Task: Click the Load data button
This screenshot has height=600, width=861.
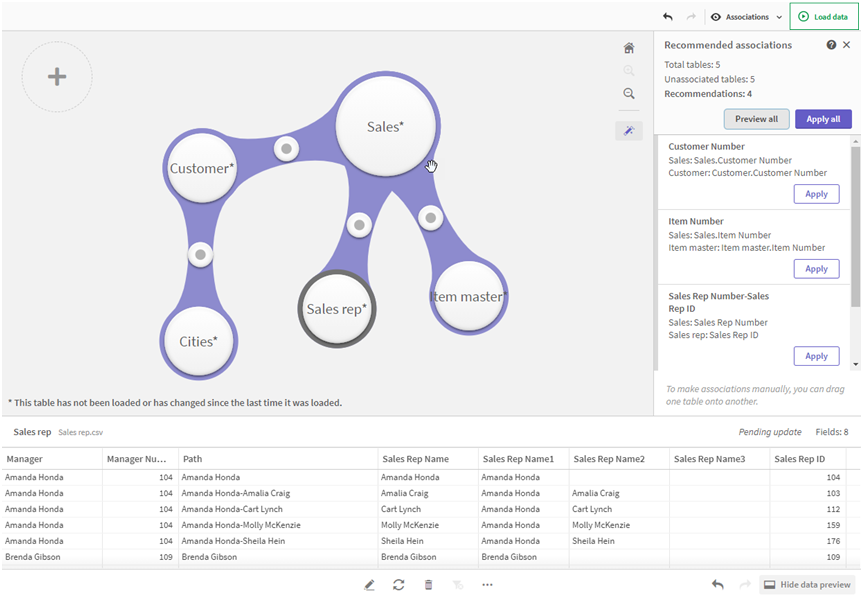Action: coord(823,16)
